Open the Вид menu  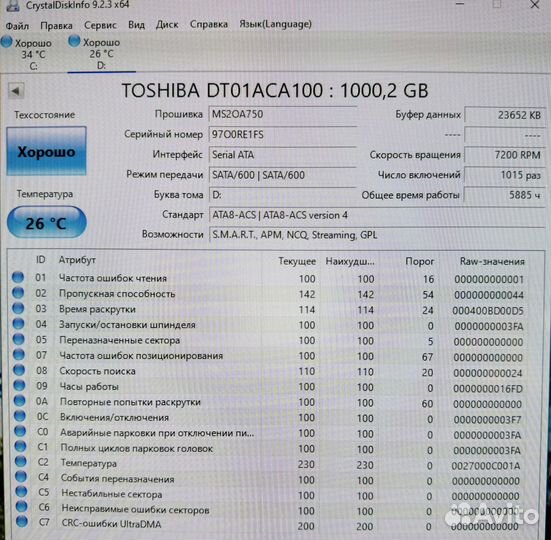136,25
